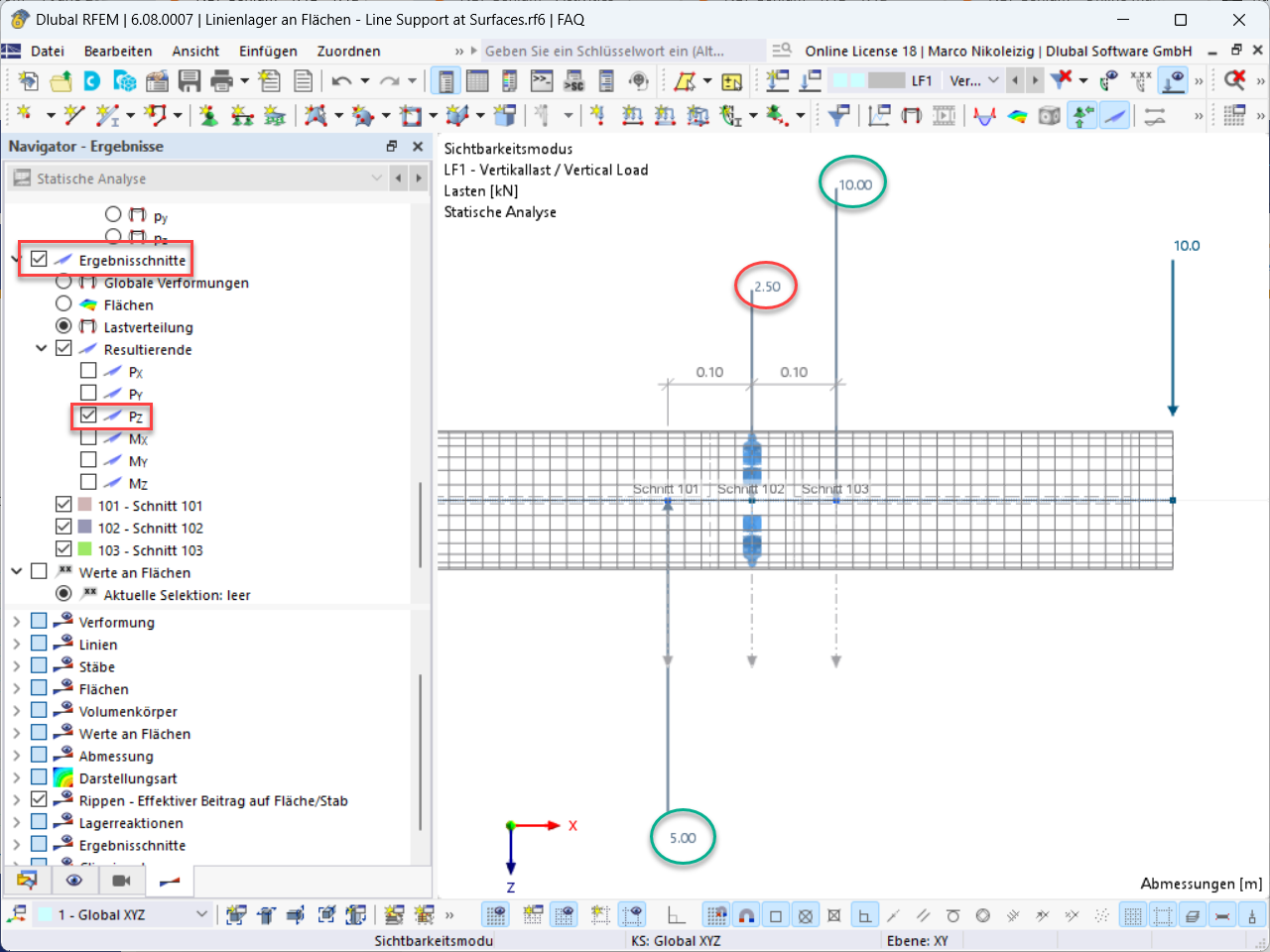The height and width of the screenshot is (952, 1270).
Task: Click the delete filter funnel icon
Action: (1063, 80)
